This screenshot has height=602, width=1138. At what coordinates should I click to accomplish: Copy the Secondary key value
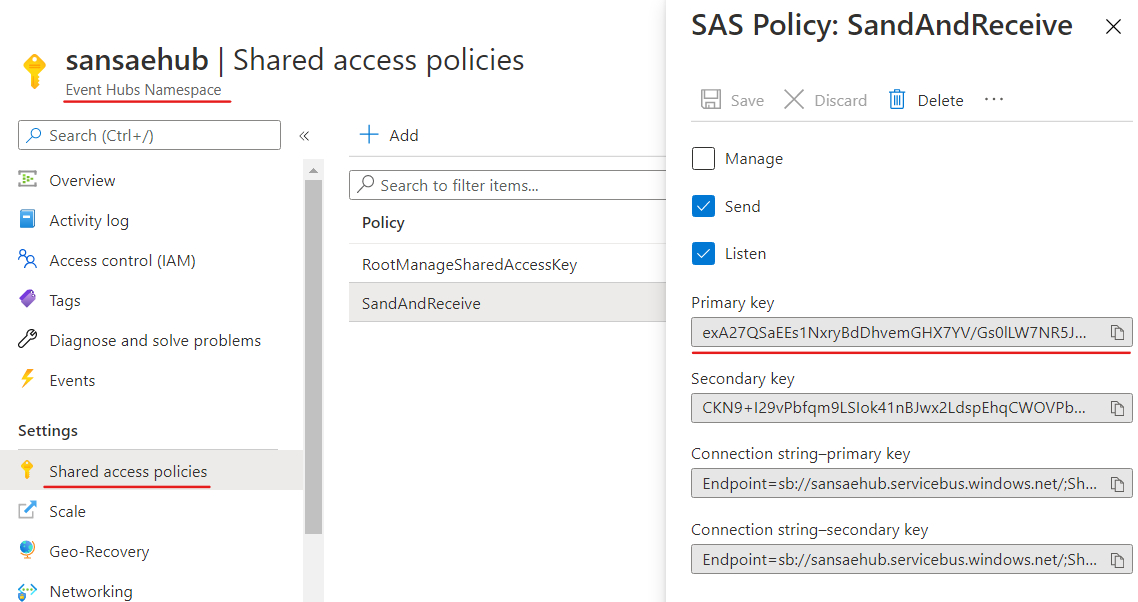1117,408
